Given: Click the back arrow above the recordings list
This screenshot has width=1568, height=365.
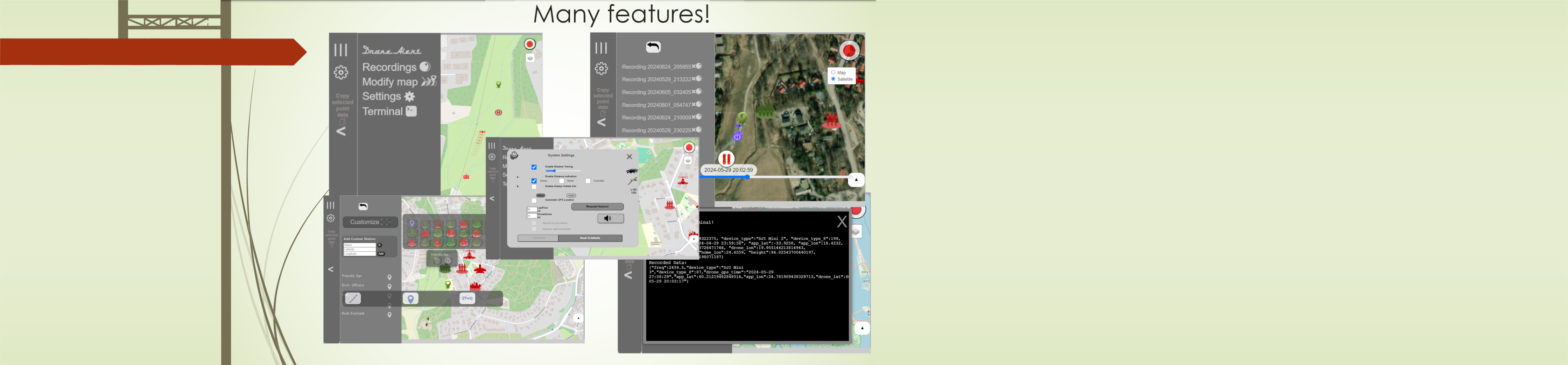Looking at the screenshot, I should click(x=653, y=47).
